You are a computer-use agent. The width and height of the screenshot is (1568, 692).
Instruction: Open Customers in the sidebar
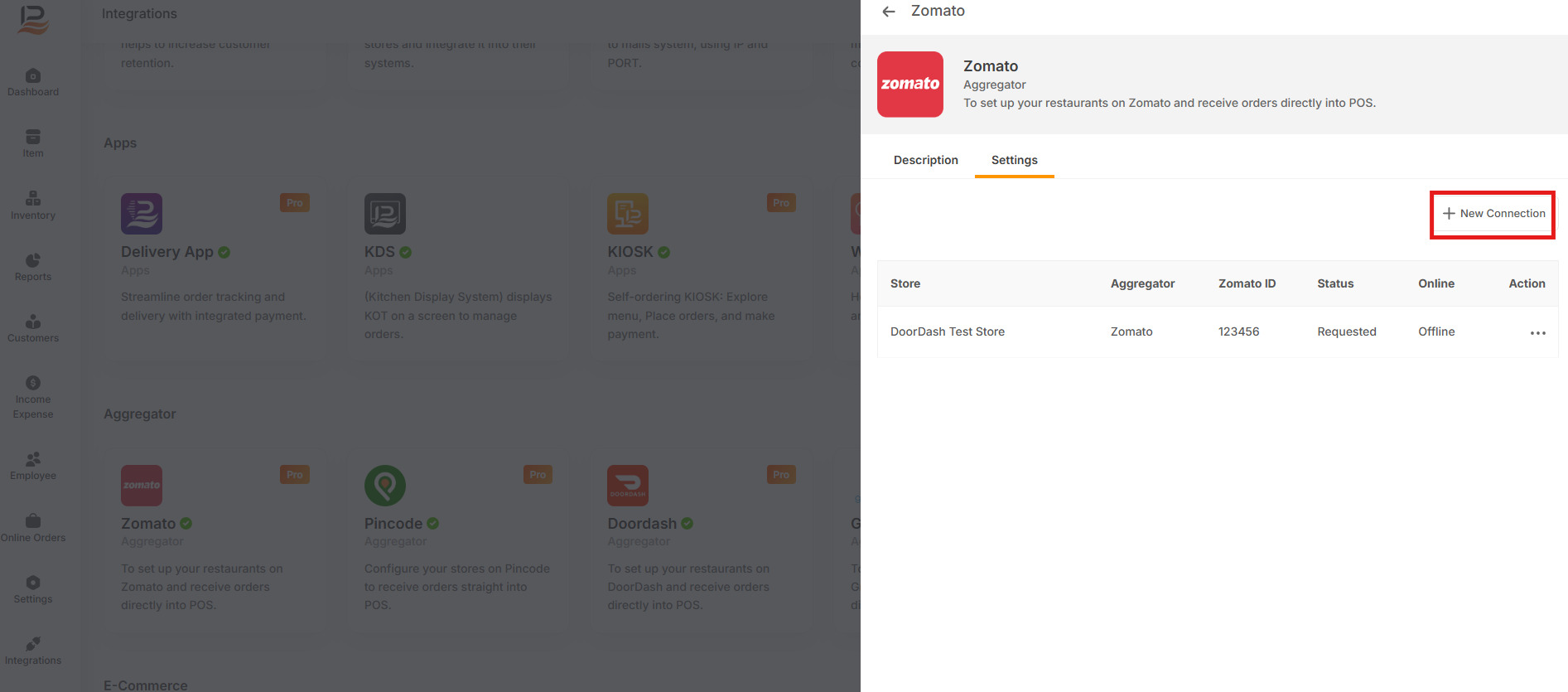[33, 329]
